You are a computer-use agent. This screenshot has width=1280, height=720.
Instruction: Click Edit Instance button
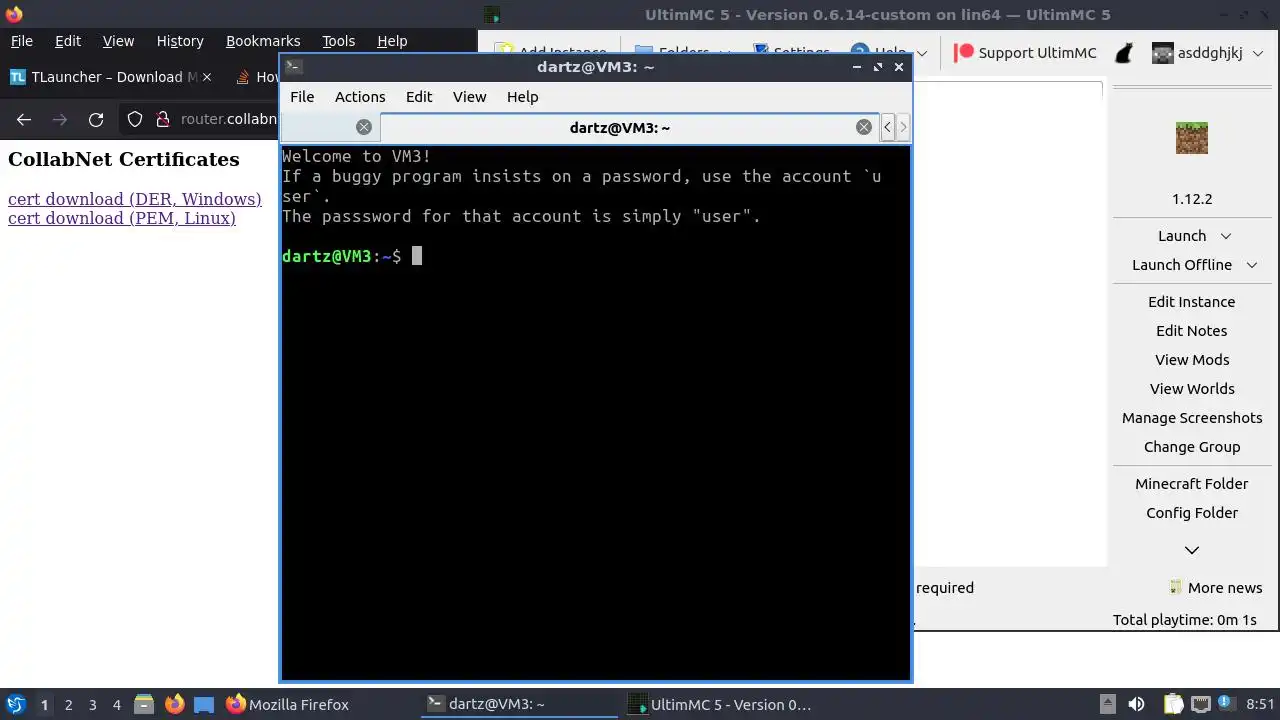click(1192, 302)
